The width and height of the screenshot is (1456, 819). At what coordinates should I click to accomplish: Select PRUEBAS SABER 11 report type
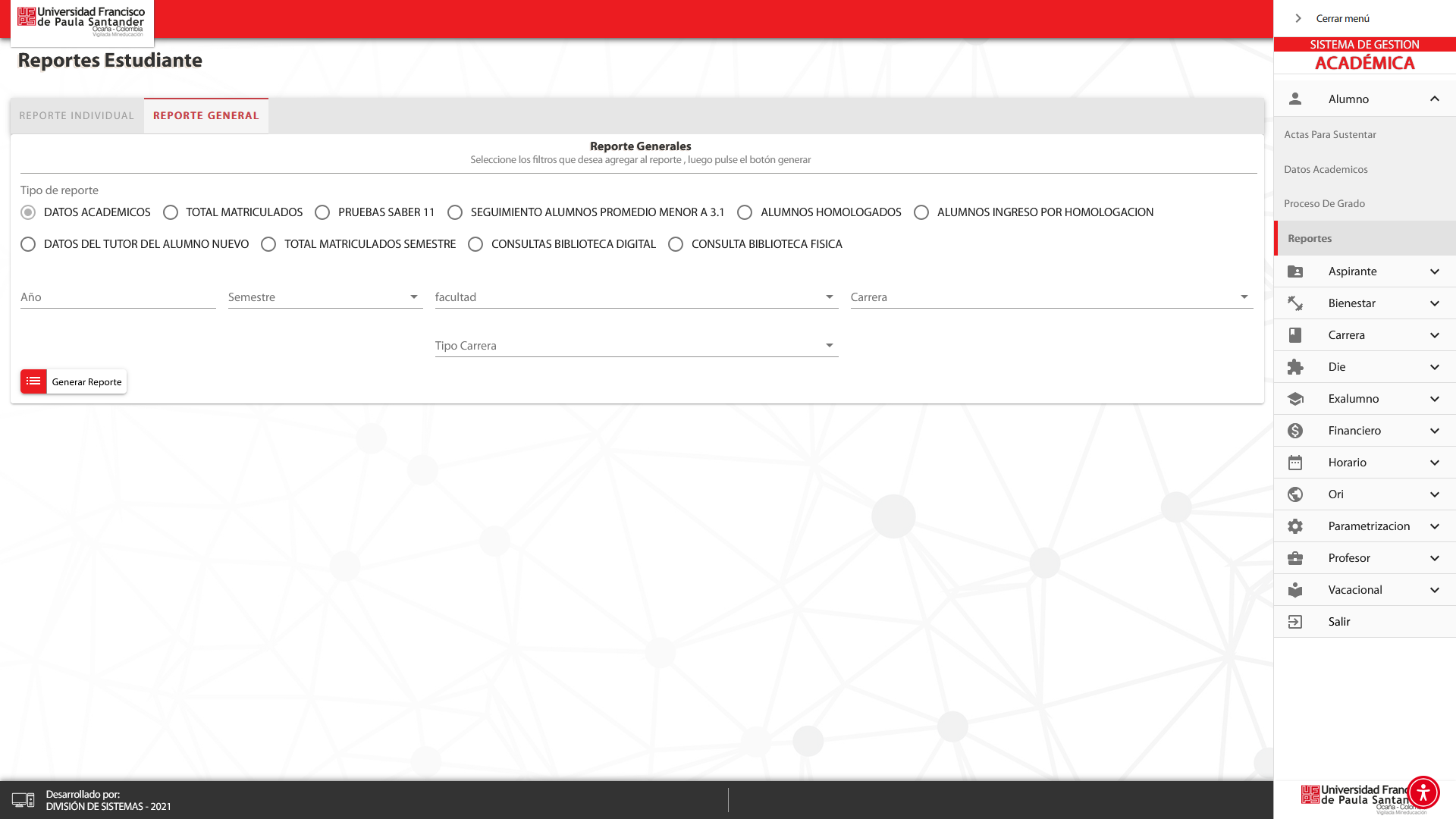[x=322, y=212]
